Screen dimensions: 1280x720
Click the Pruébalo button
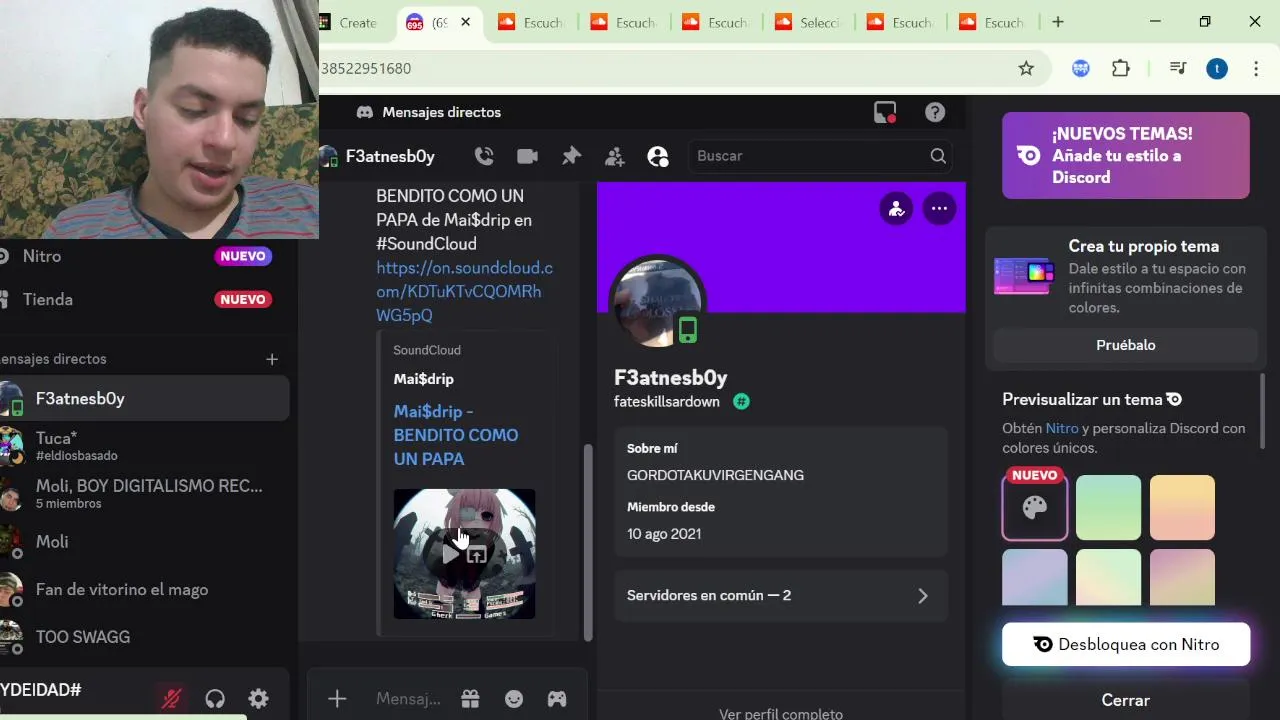pos(1126,345)
